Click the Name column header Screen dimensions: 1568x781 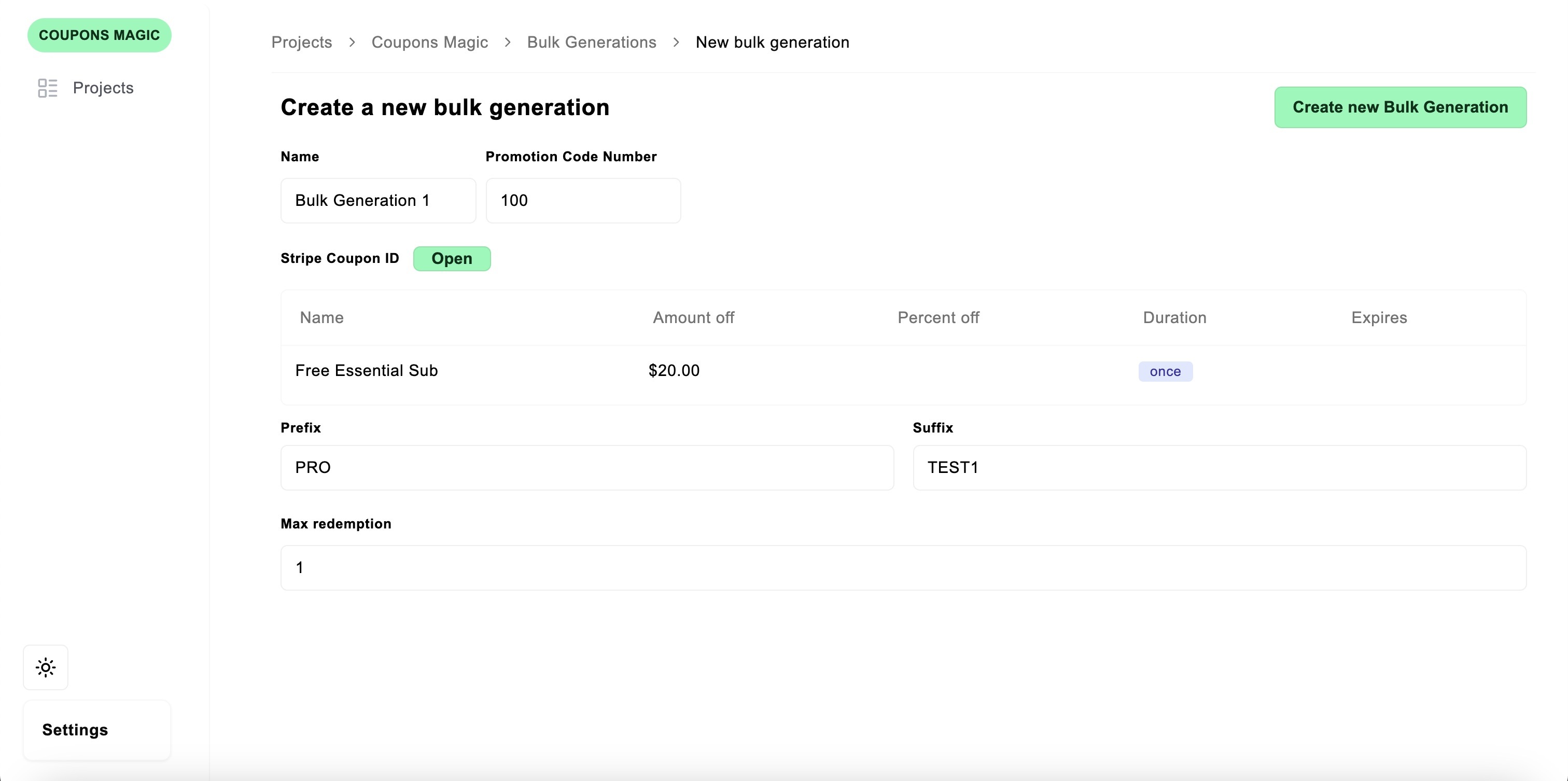(321, 317)
